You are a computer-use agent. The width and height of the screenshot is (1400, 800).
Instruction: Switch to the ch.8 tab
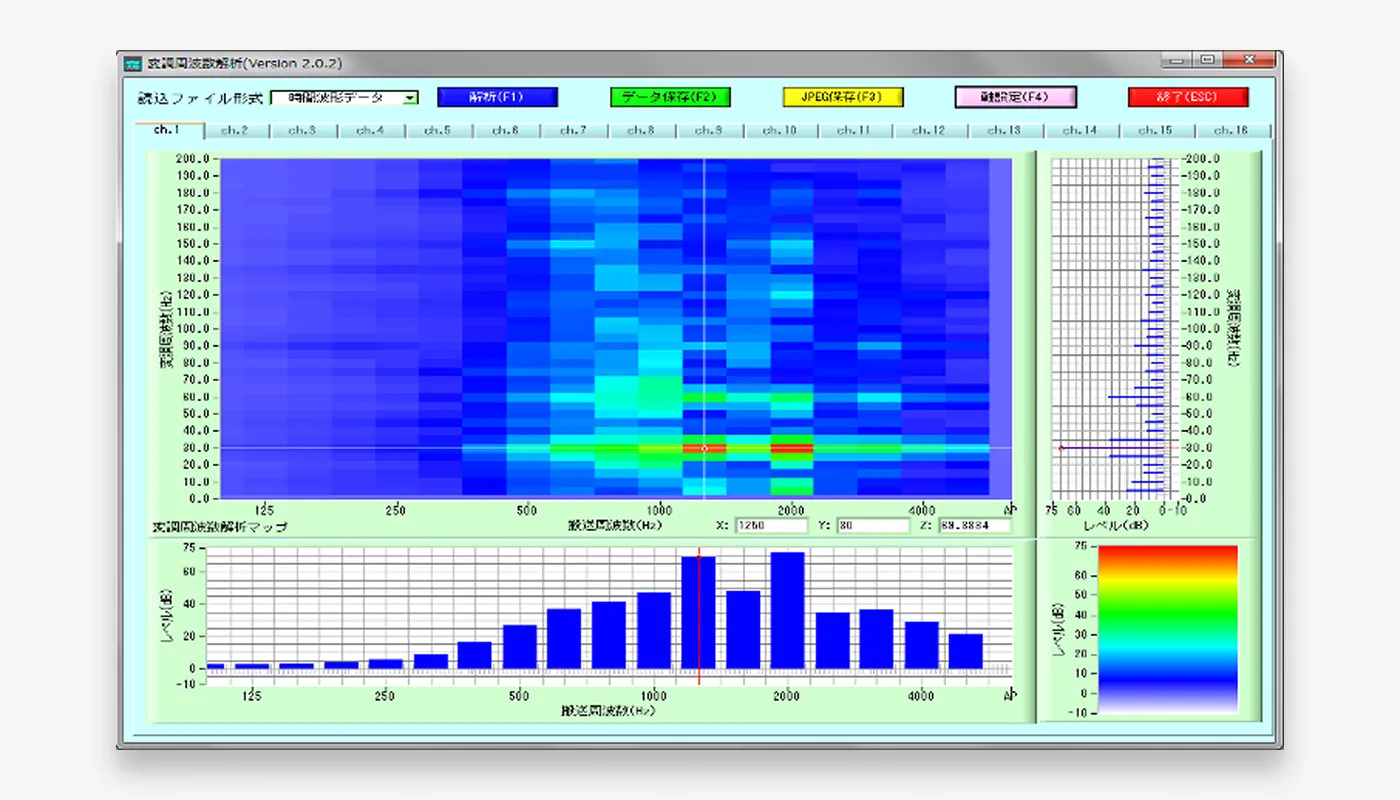[640, 130]
